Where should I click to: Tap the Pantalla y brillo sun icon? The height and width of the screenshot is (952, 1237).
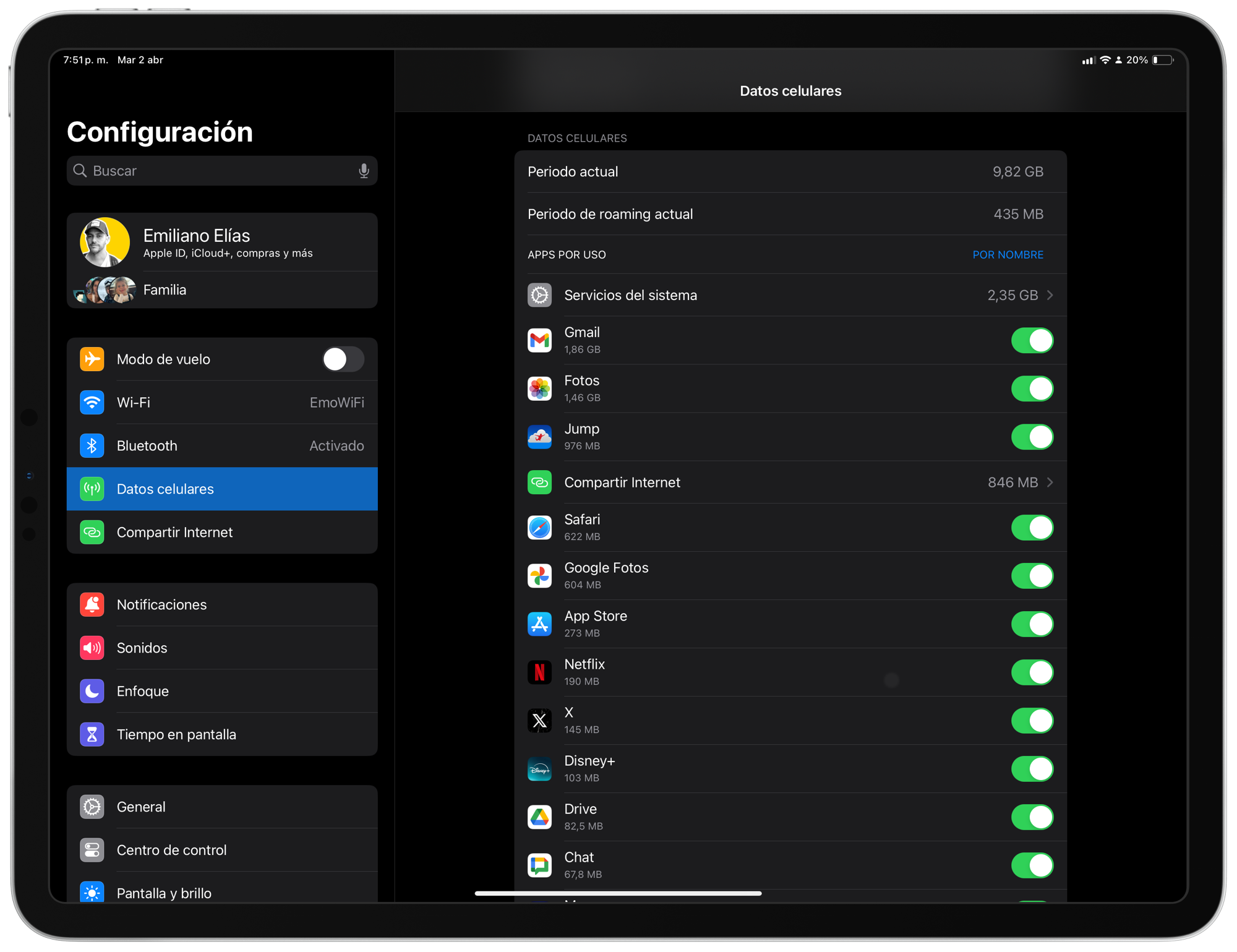point(92,893)
